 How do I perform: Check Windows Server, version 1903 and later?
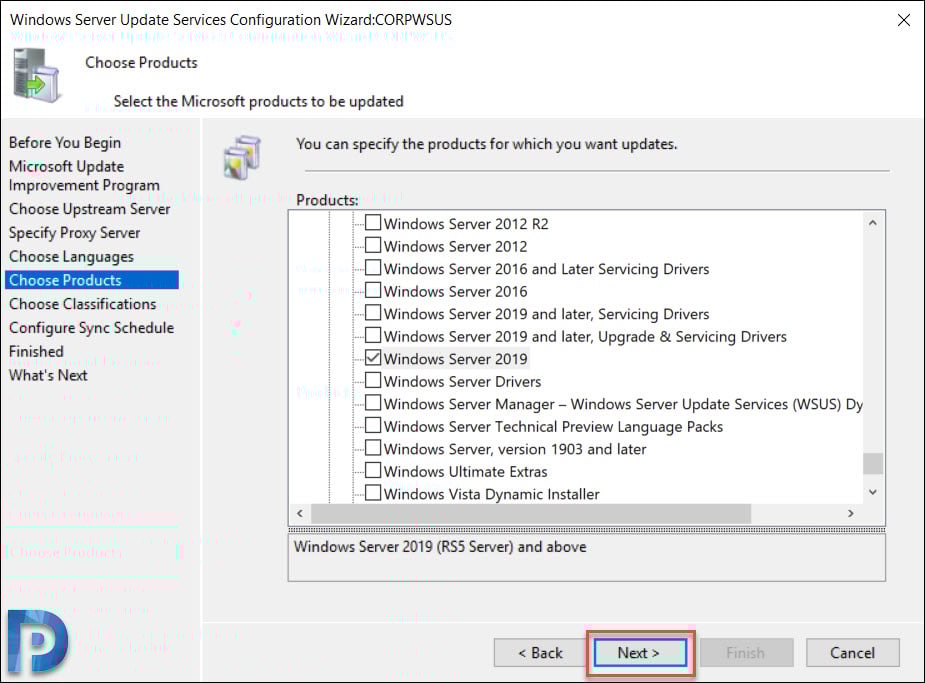372,448
